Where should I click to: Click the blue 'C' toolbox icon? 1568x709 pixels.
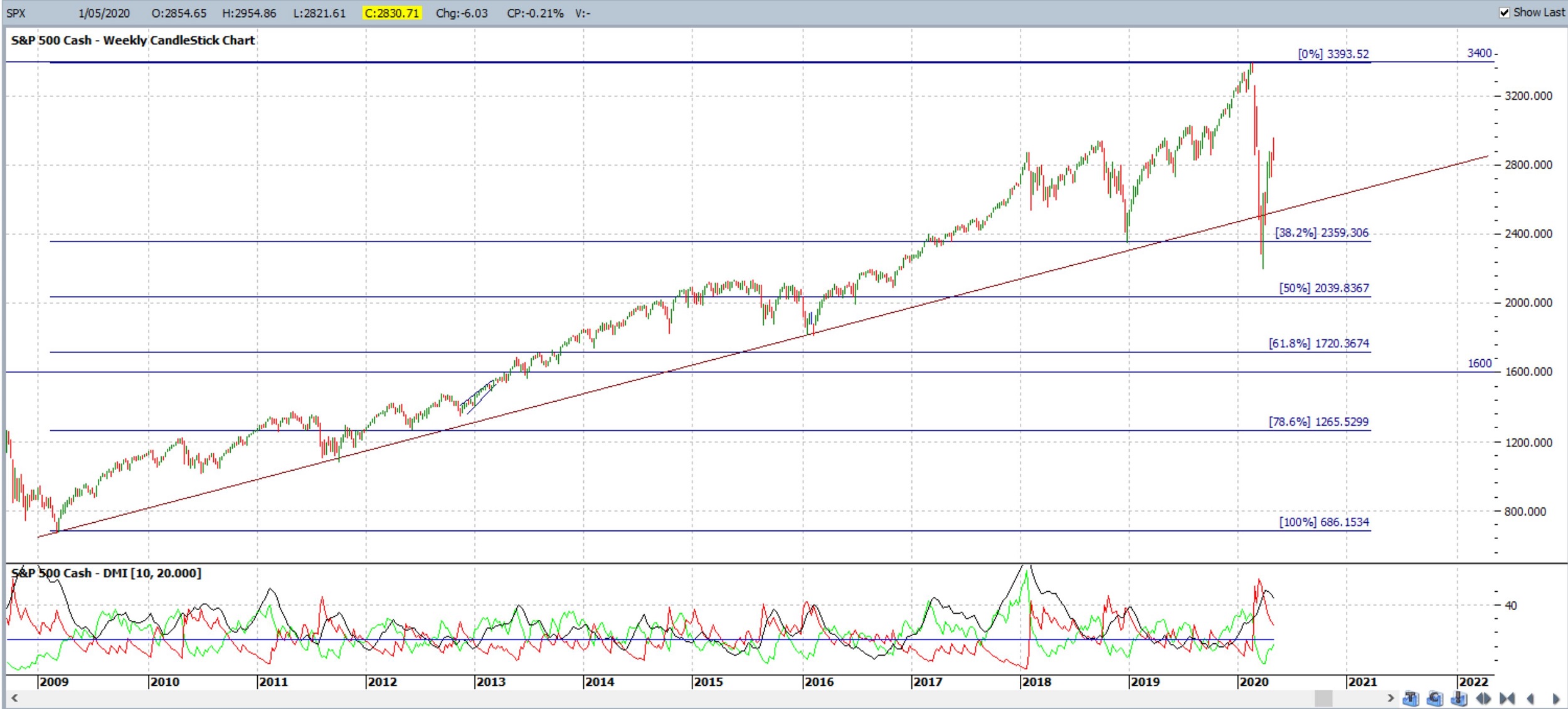(x=1435, y=698)
